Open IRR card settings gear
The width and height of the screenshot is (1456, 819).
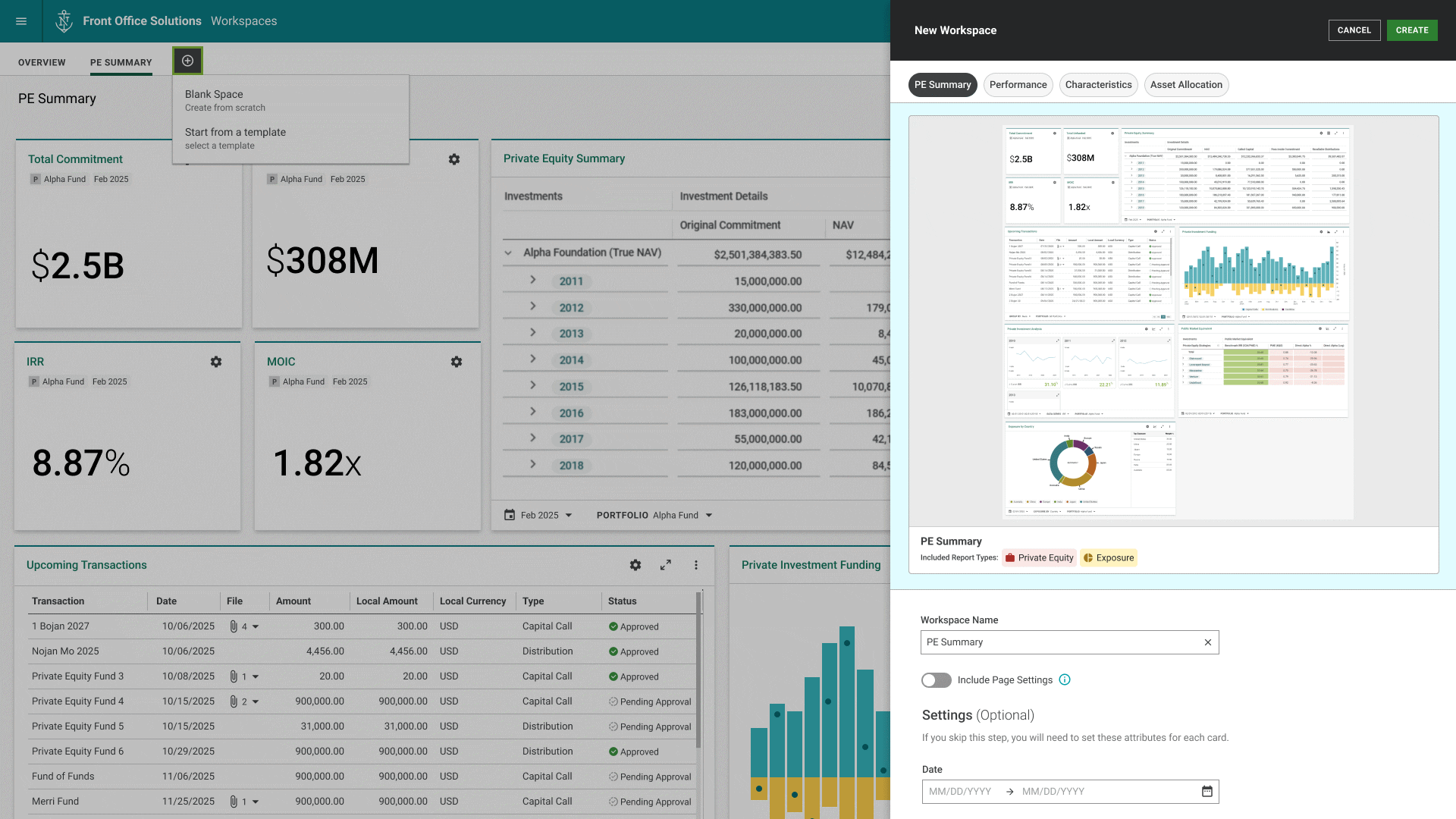pyautogui.click(x=216, y=362)
